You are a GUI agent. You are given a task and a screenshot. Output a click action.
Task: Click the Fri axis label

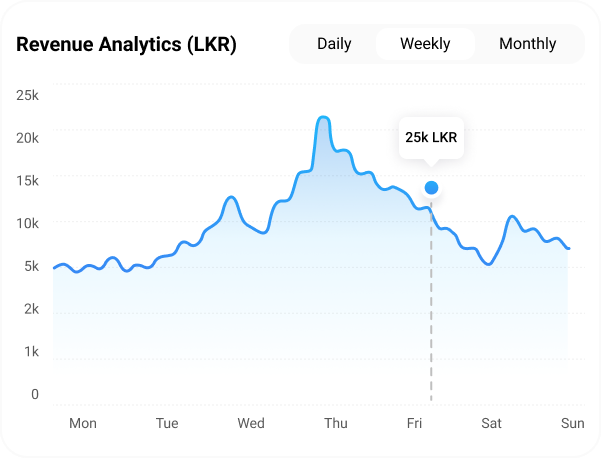click(x=414, y=424)
